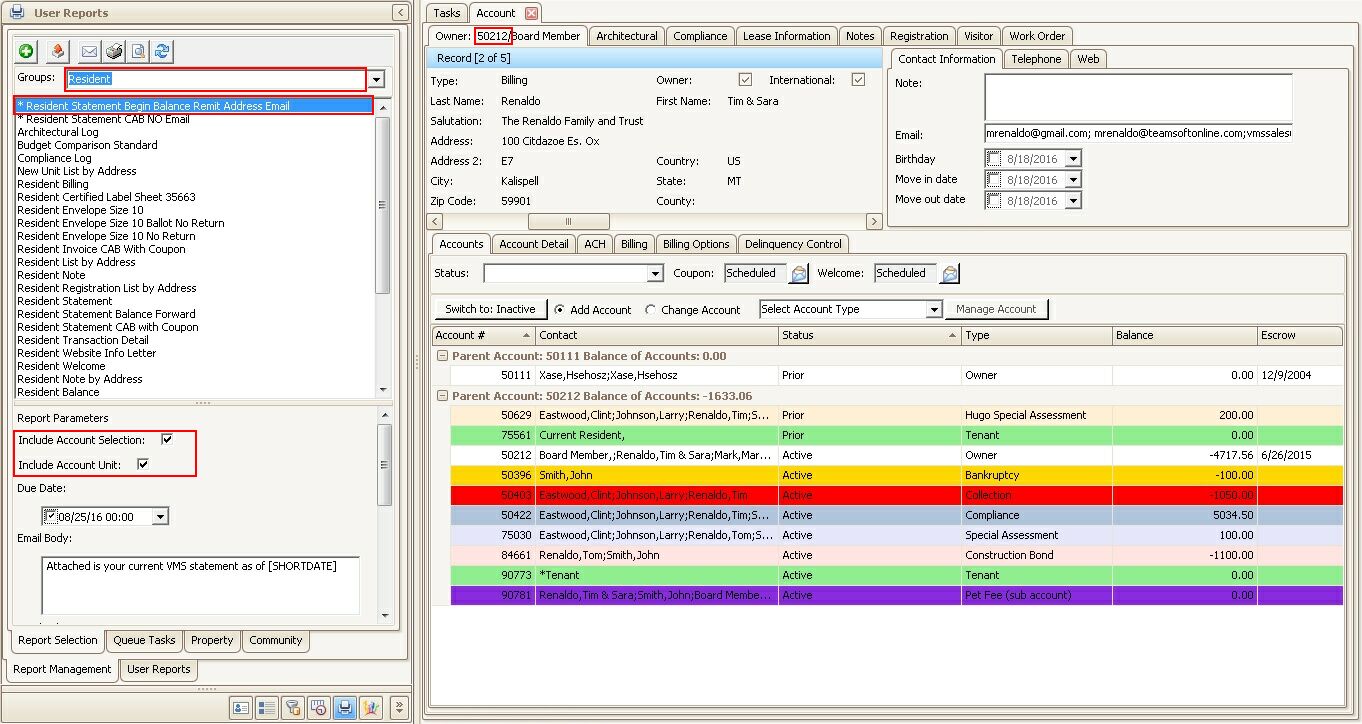The height and width of the screenshot is (724, 1362).
Task: Click the envelope email report icon
Action: (89, 51)
